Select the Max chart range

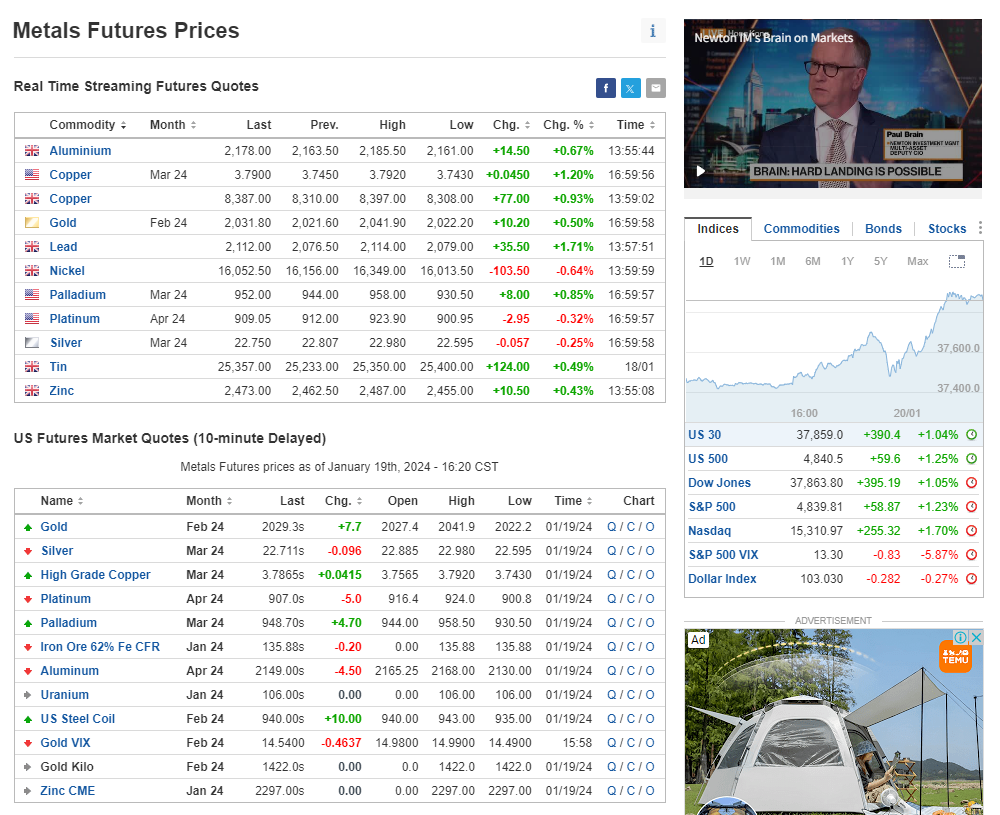click(917, 261)
